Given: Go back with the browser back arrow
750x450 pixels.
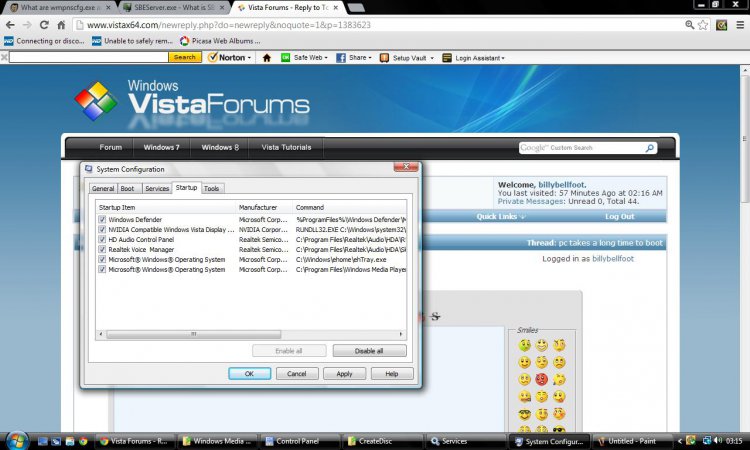Looking at the screenshot, I should (10, 25).
